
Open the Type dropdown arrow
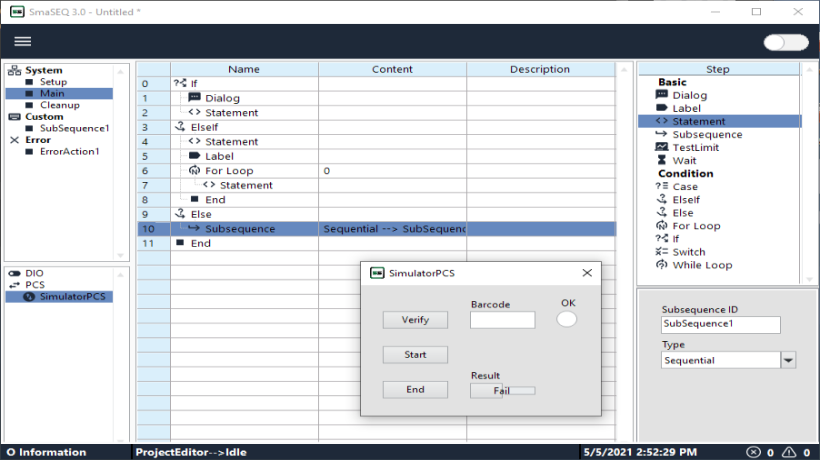[788, 360]
